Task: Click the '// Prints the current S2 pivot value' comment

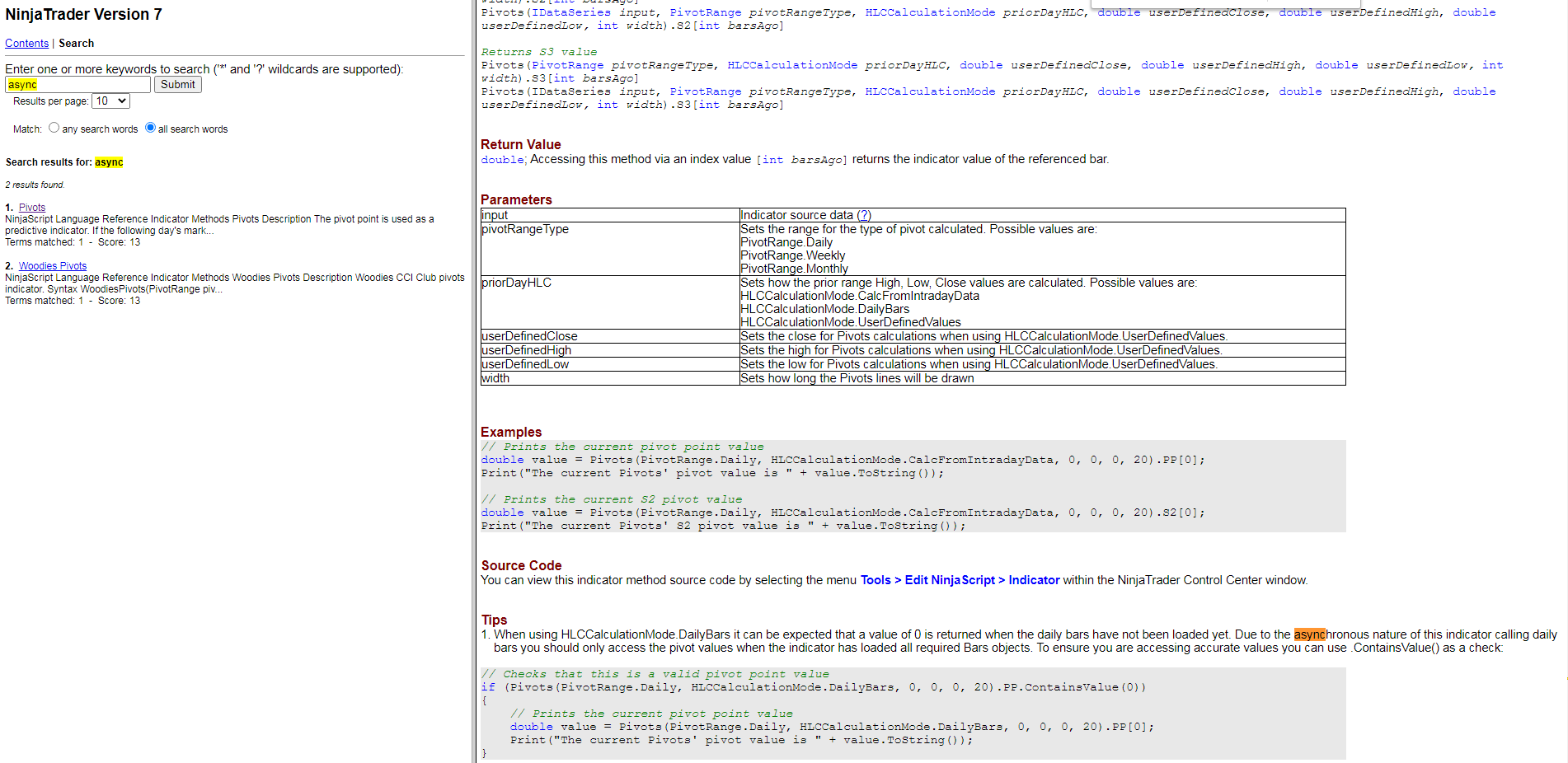Action: pyautogui.click(x=612, y=499)
